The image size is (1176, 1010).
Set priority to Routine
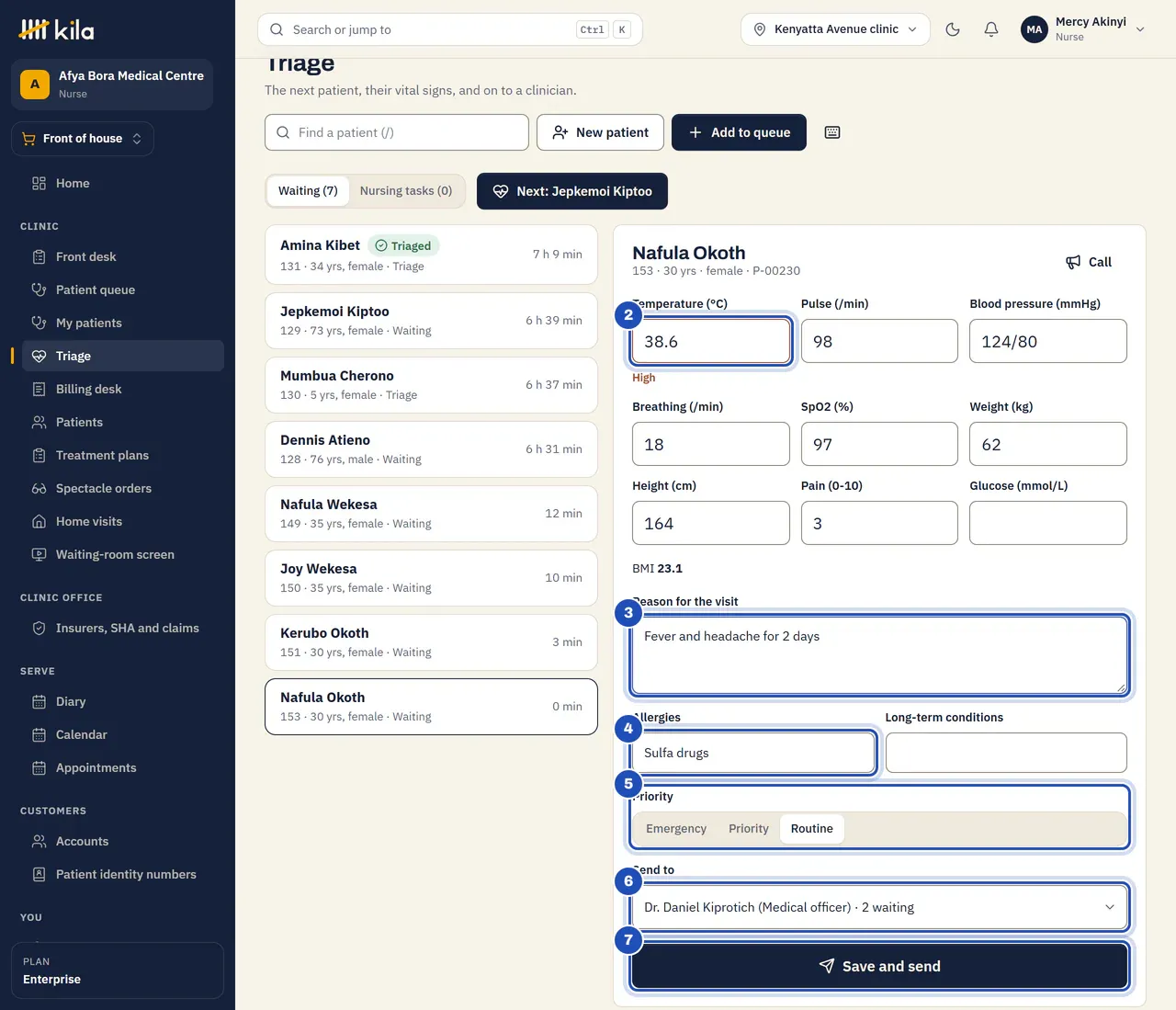tap(812, 828)
